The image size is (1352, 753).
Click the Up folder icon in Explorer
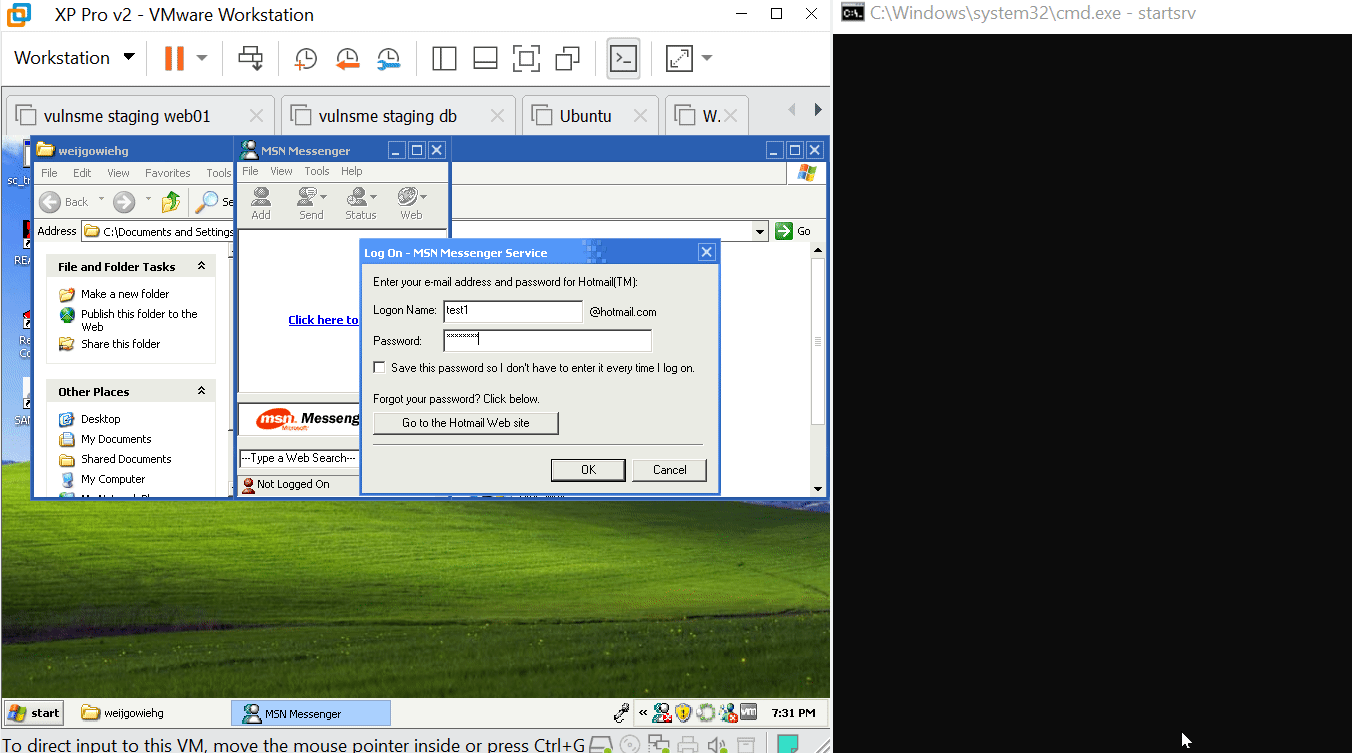click(x=171, y=202)
